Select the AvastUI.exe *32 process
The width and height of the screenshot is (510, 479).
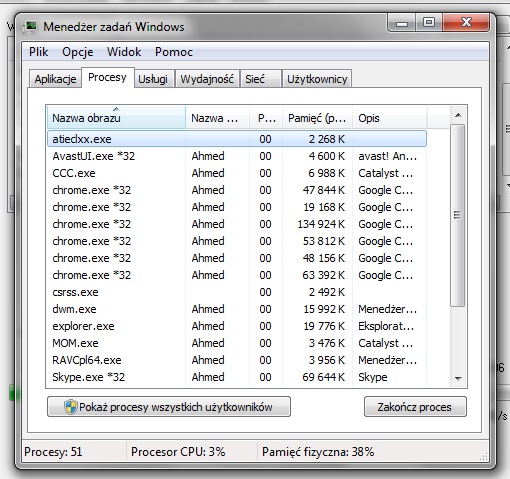tap(237, 156)
